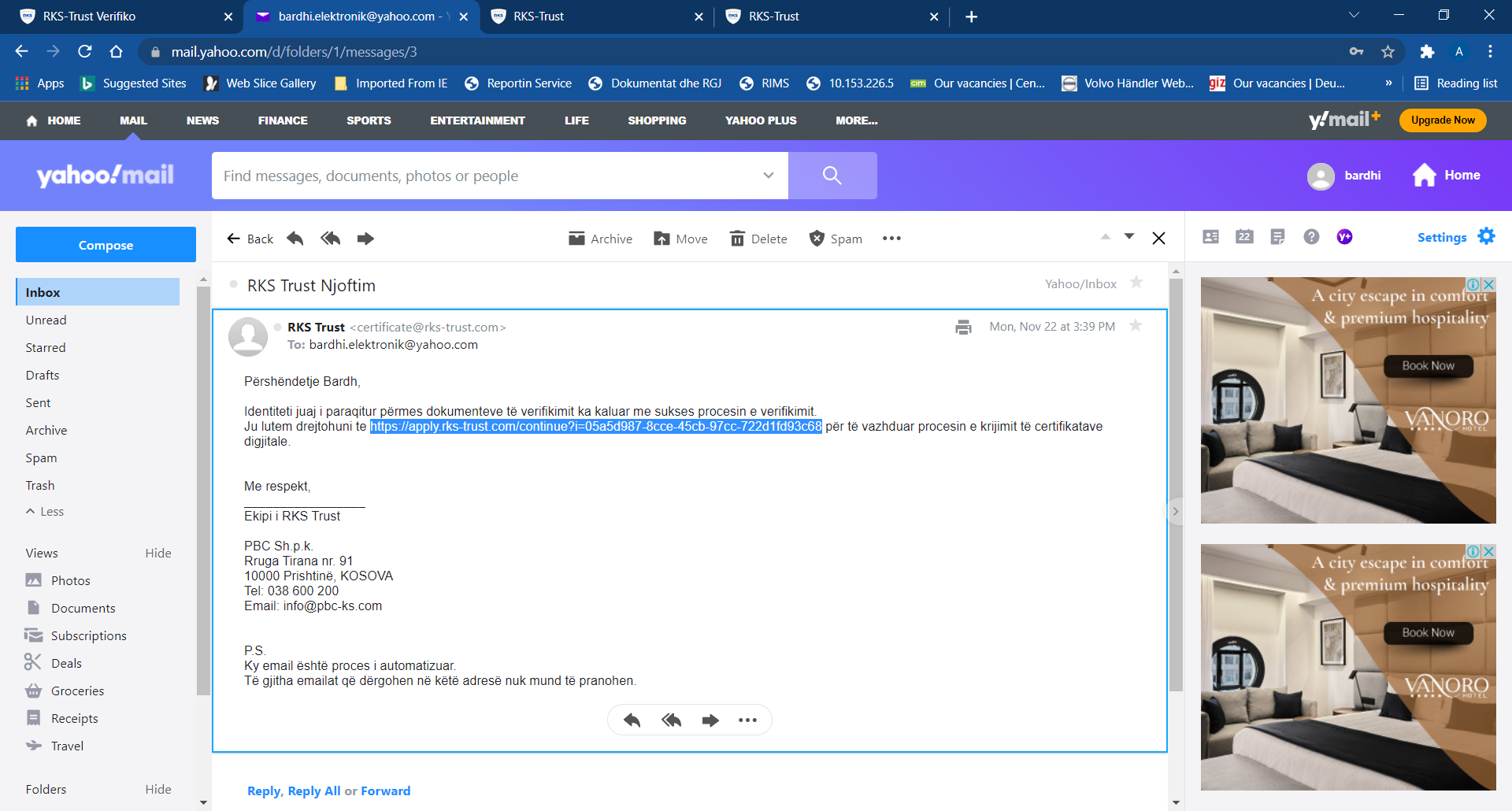The height and width of the screenshot is (811, 1512).
Task: Star the conversation next to Yahoo/Inbox
Action: pyautogui.click(x=1136, y=282)
